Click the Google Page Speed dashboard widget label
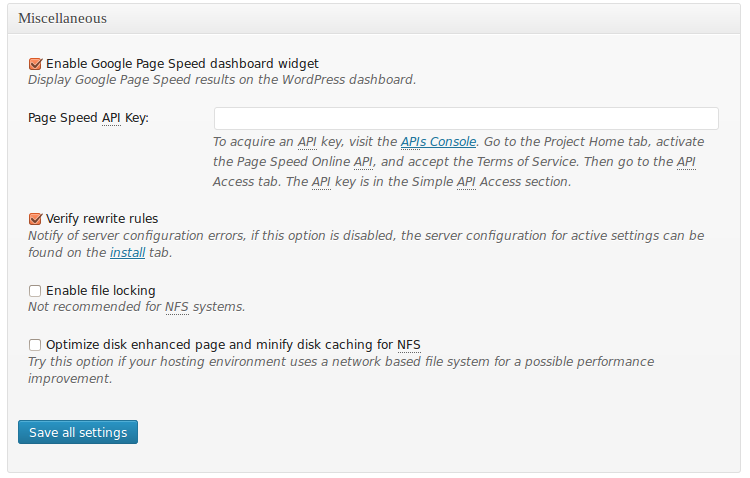Image resolution: width=750 pixels, height=478 pixels. tap(182, 63)
